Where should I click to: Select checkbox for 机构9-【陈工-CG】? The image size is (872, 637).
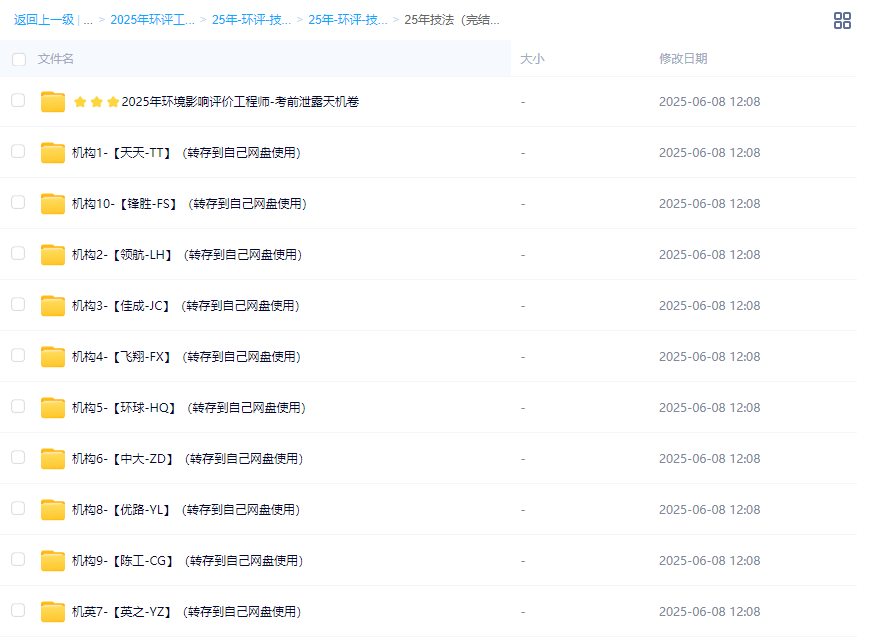pyautogui.click(x=18, y=559)
